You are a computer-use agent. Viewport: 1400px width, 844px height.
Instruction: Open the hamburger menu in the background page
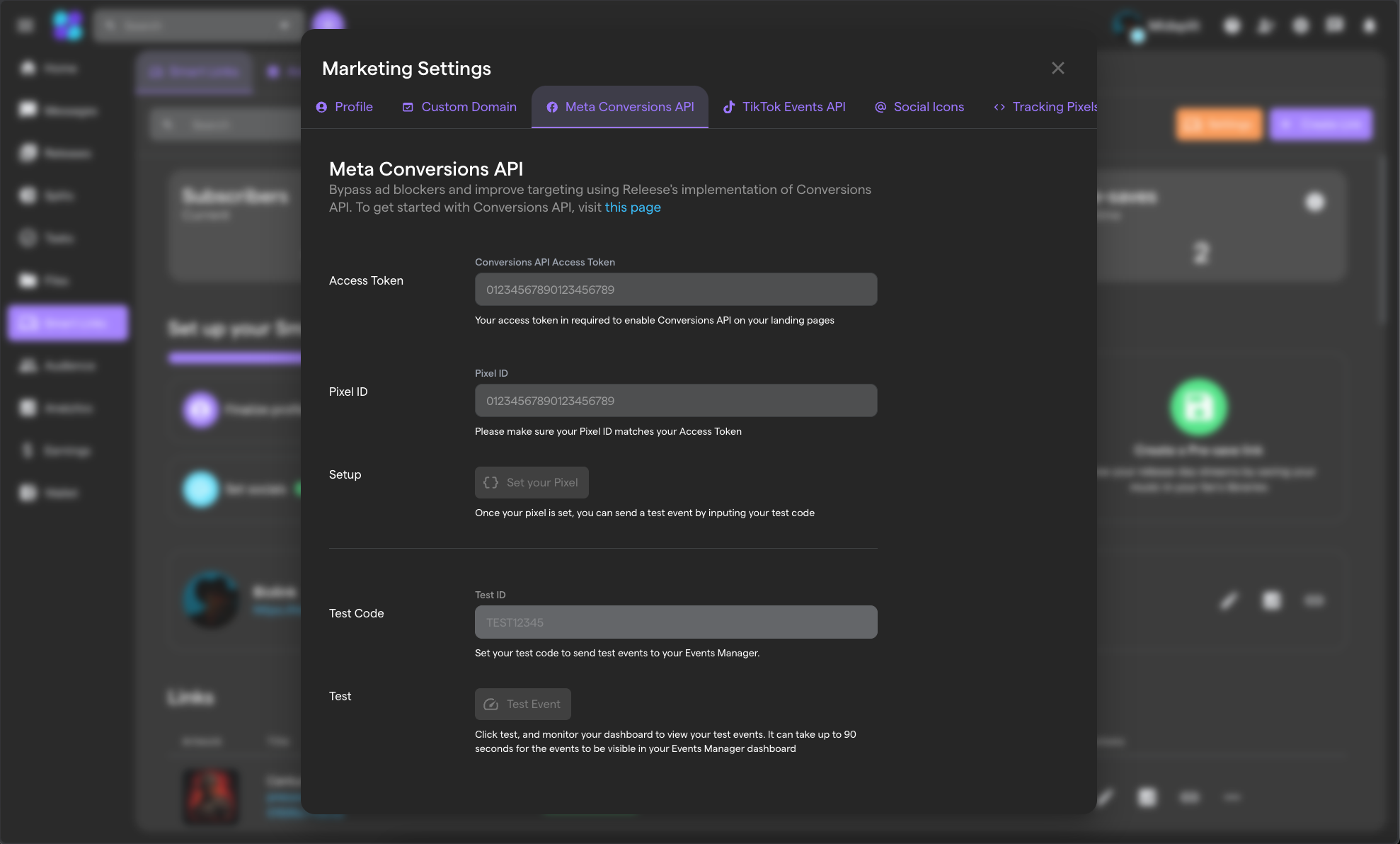coord(25,26)
